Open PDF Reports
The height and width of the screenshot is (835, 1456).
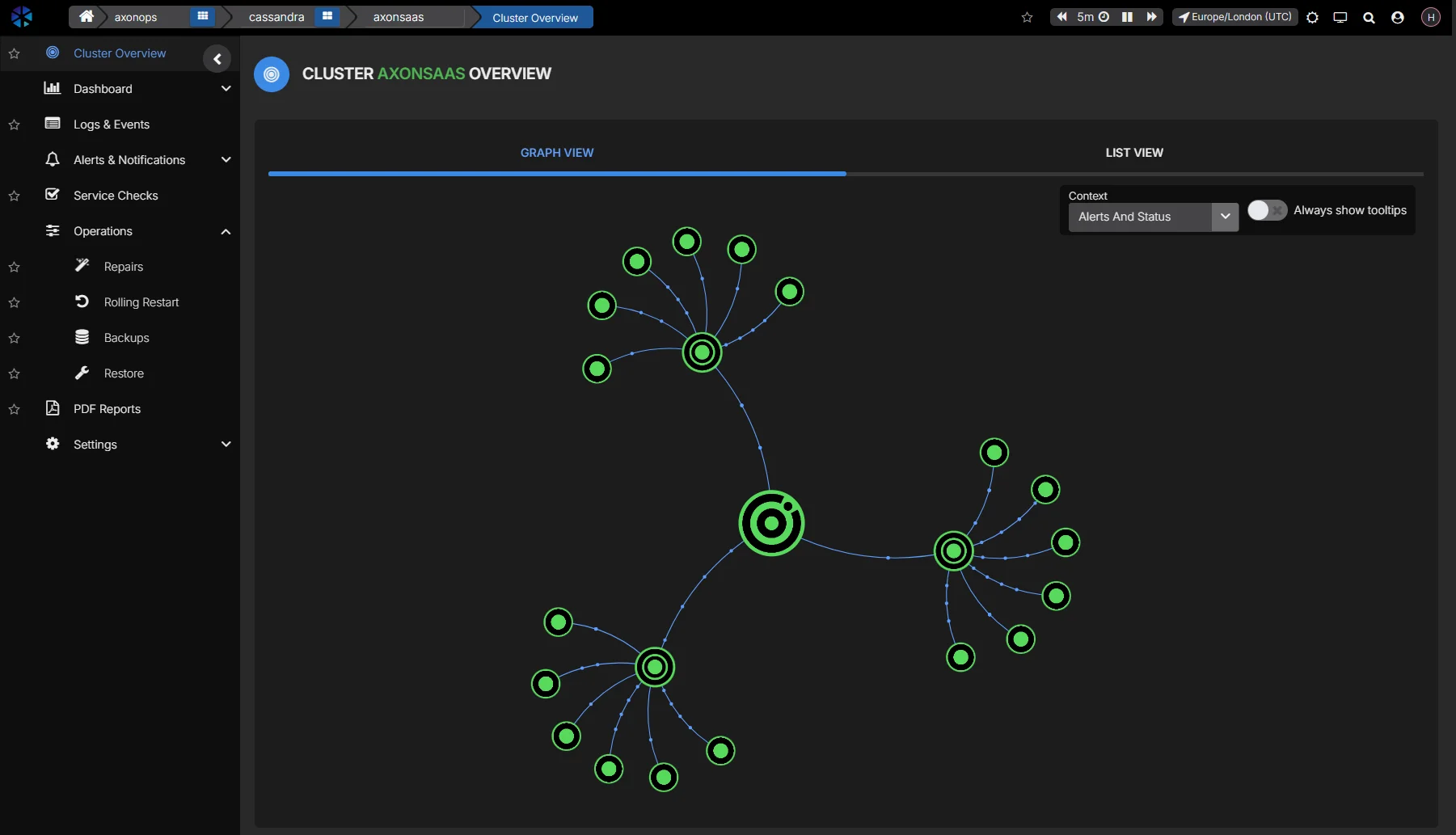coord(106,408)
